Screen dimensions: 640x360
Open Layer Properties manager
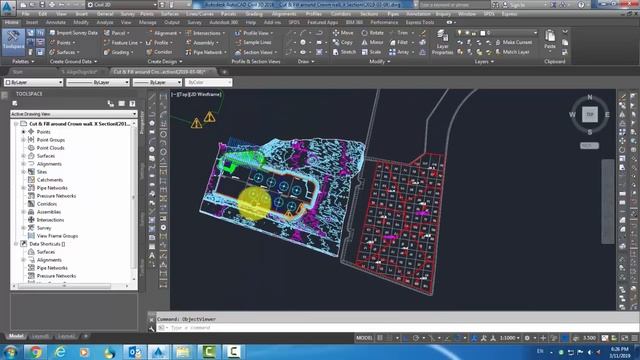click(x=442, y=42)
